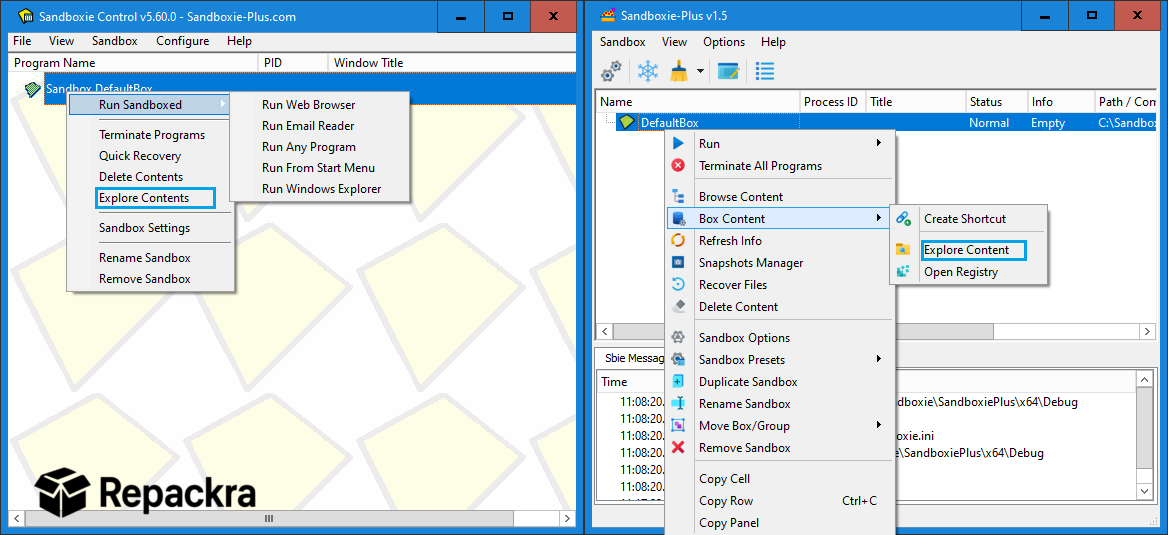Switch to the Sbie Messages tab
This screenshot has width=1168, height=535.
(632, 358)
